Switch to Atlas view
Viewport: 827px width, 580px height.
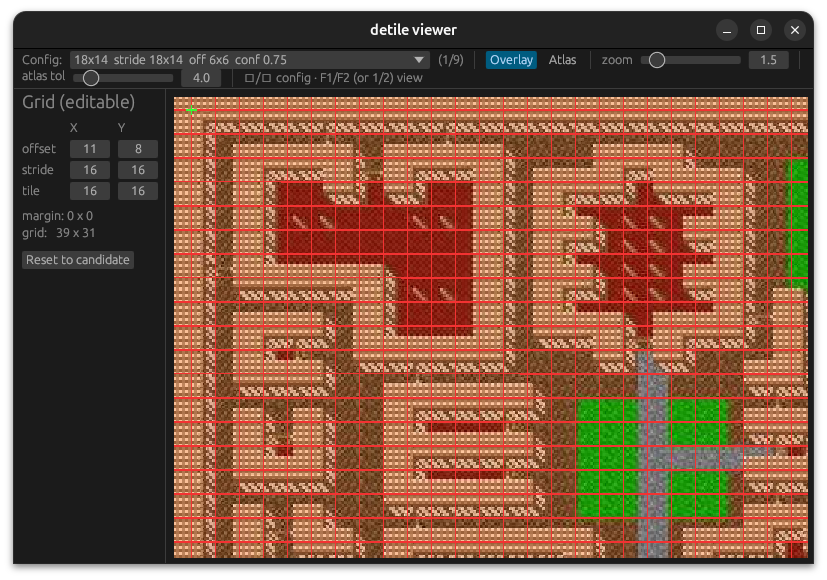pos(562,60)
